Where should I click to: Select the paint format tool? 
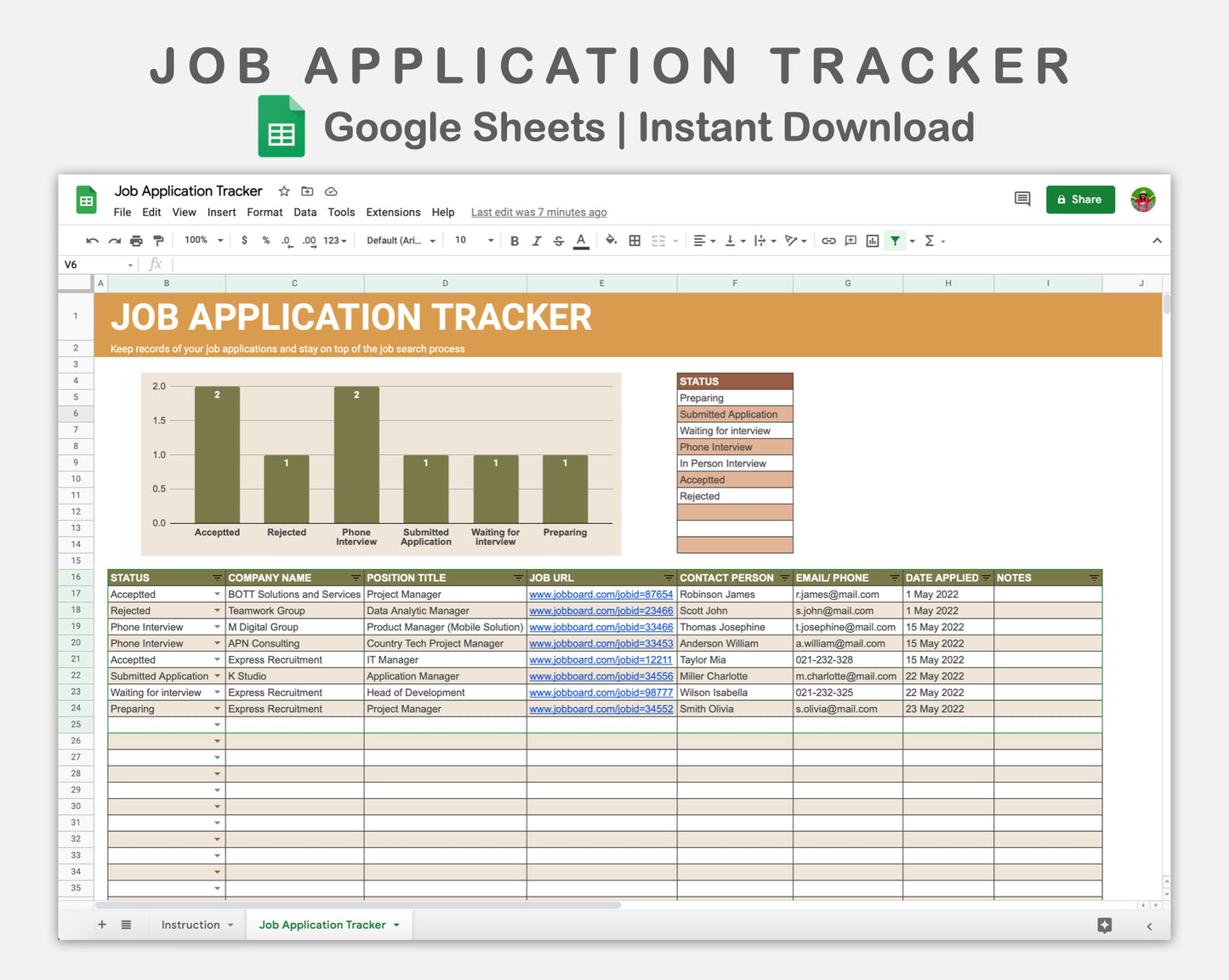pyautogui.click(x=158, y=241)
